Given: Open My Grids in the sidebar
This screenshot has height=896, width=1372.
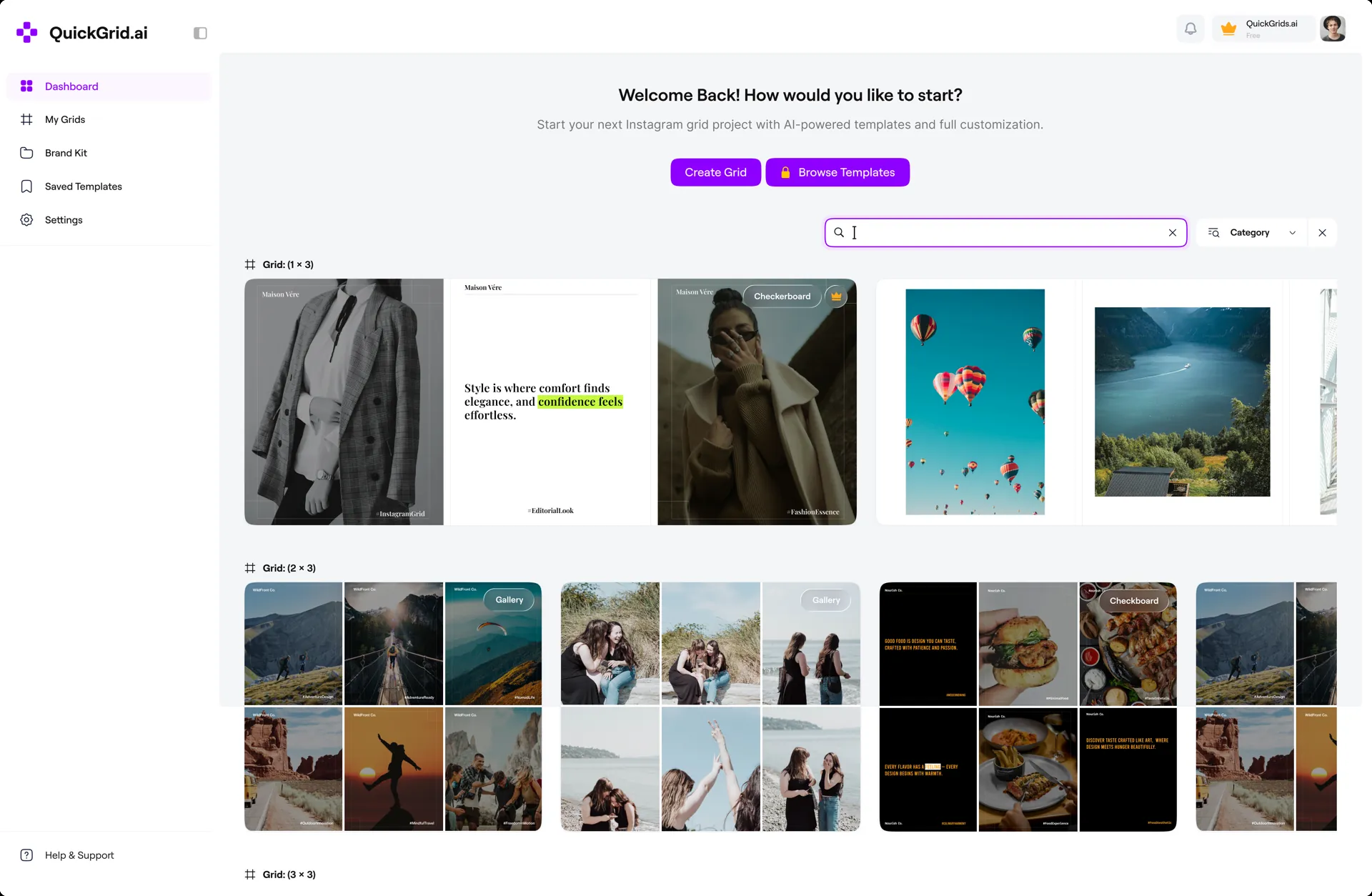Looking at the screenshot, I should pyautogui.click(x=109, y=119).
